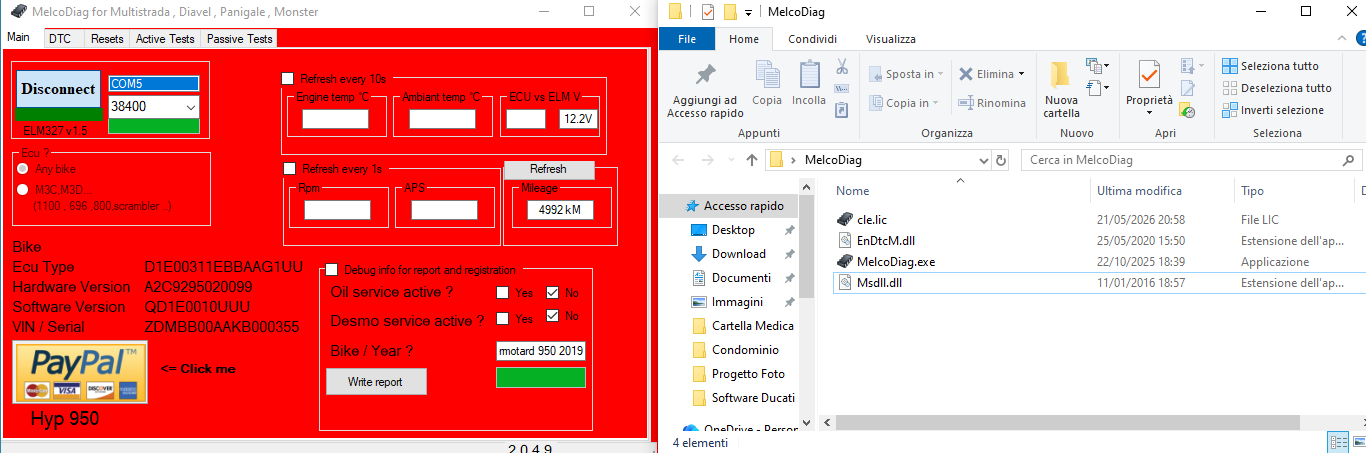1366x453 pixels.
Task: Check Yes for Desmo service active
Action: pyautogui.click(x=503, y=318)
